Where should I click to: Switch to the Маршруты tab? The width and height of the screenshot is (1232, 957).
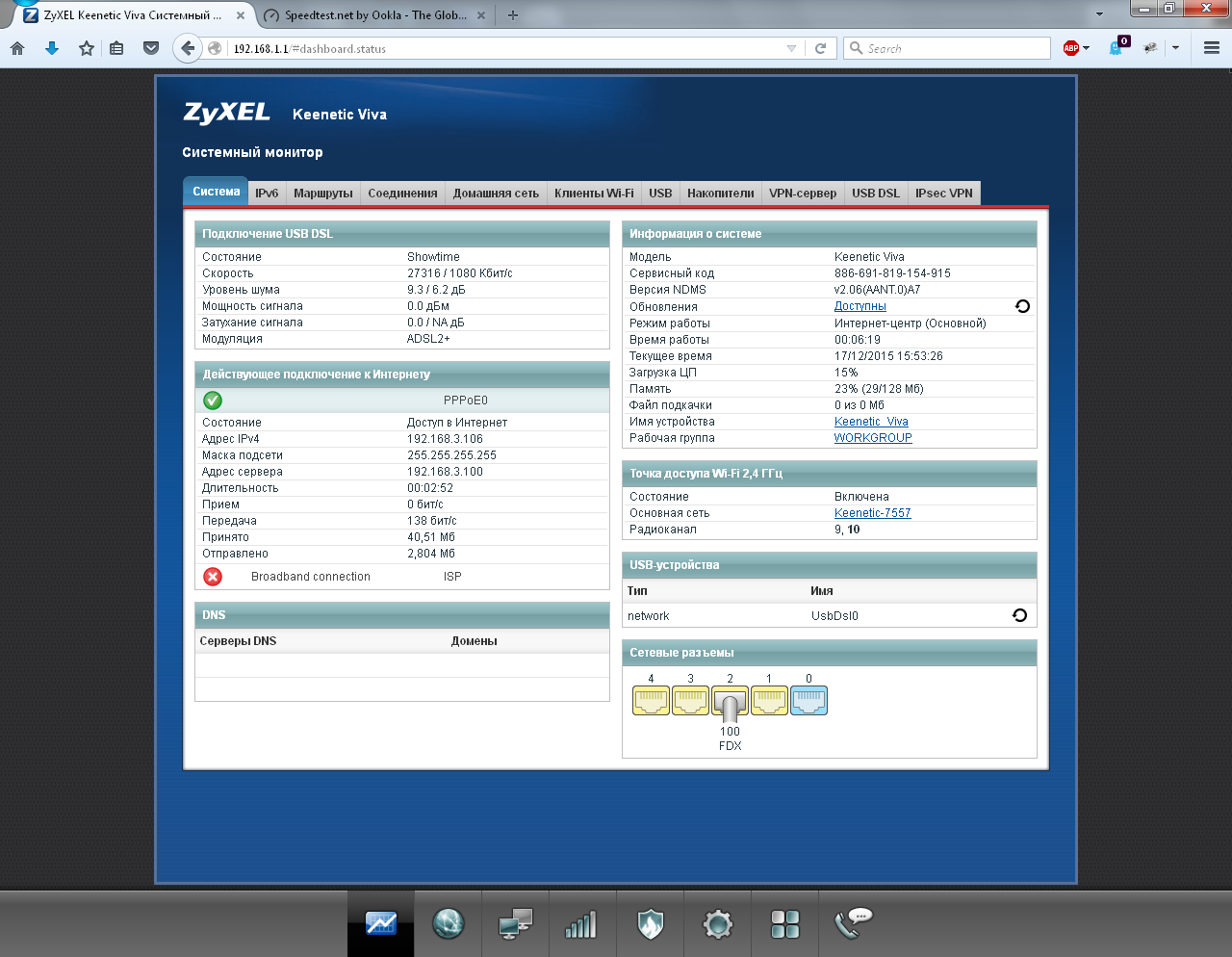[323, 194]
